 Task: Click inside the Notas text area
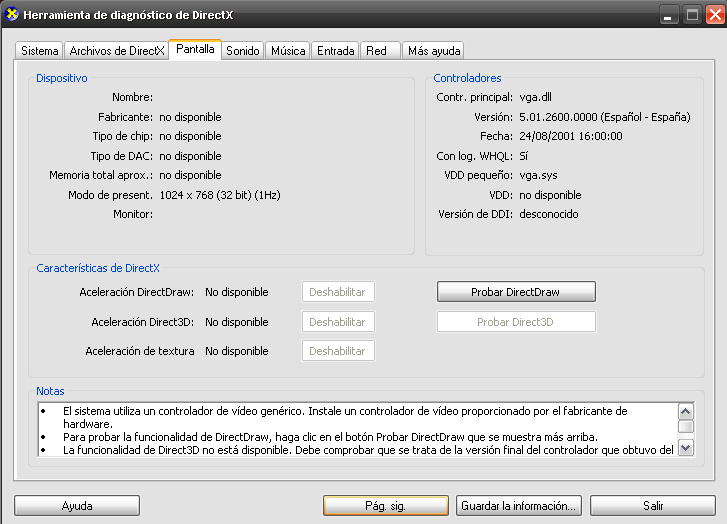coord(350,430)
